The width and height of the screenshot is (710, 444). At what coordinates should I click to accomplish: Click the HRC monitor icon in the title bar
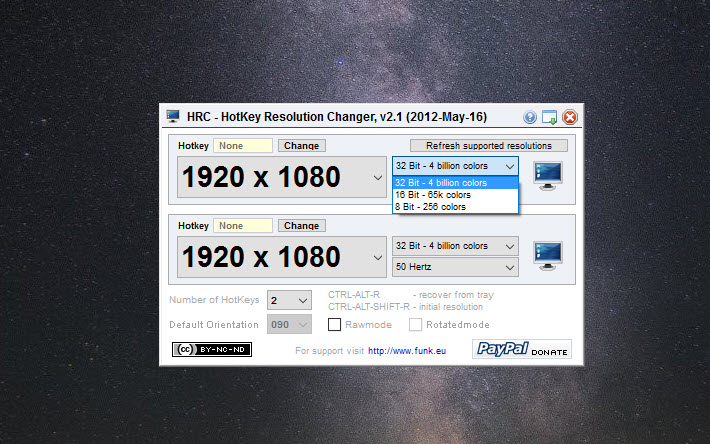pyautogui.click(x=173, y=116)
